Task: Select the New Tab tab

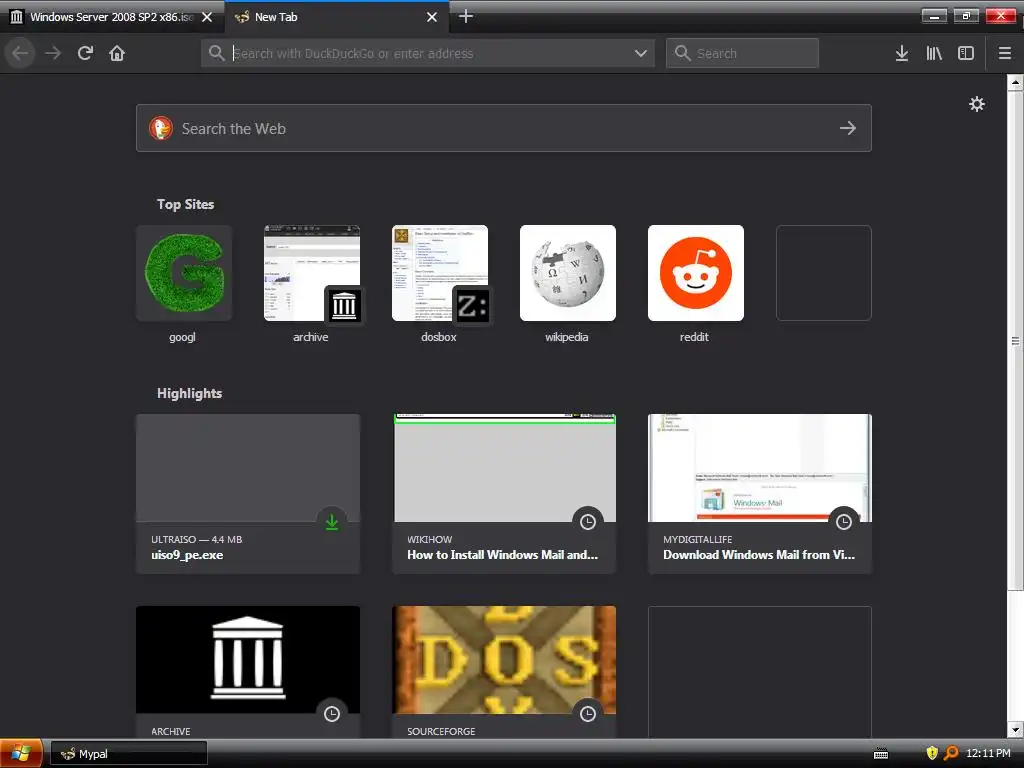Action: point(337,17)
